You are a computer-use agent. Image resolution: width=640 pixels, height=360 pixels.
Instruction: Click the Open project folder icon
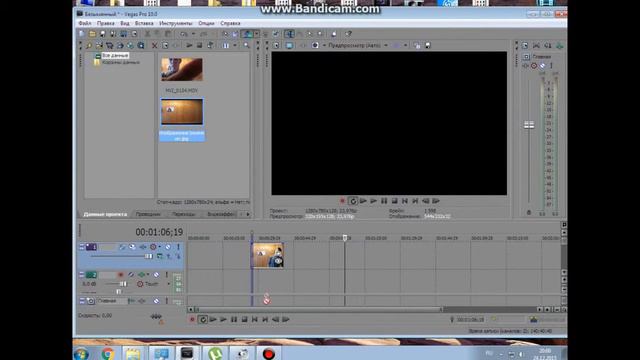click(x=92, y=34)
